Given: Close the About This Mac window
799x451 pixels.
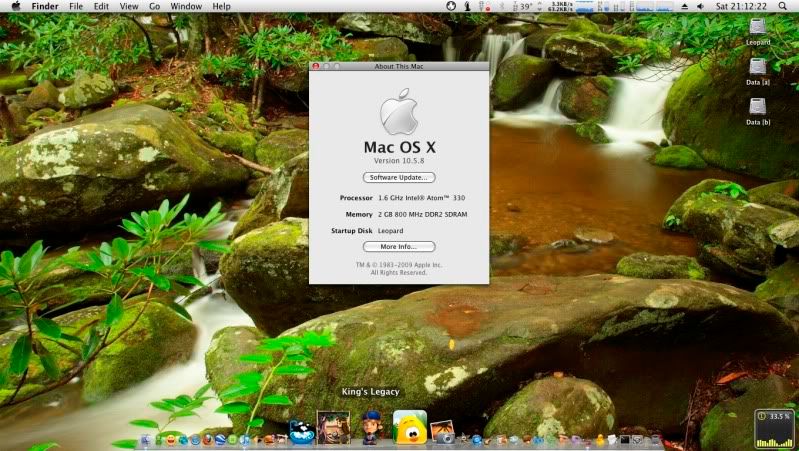Looking at the screenshot, I should [315, 66].
